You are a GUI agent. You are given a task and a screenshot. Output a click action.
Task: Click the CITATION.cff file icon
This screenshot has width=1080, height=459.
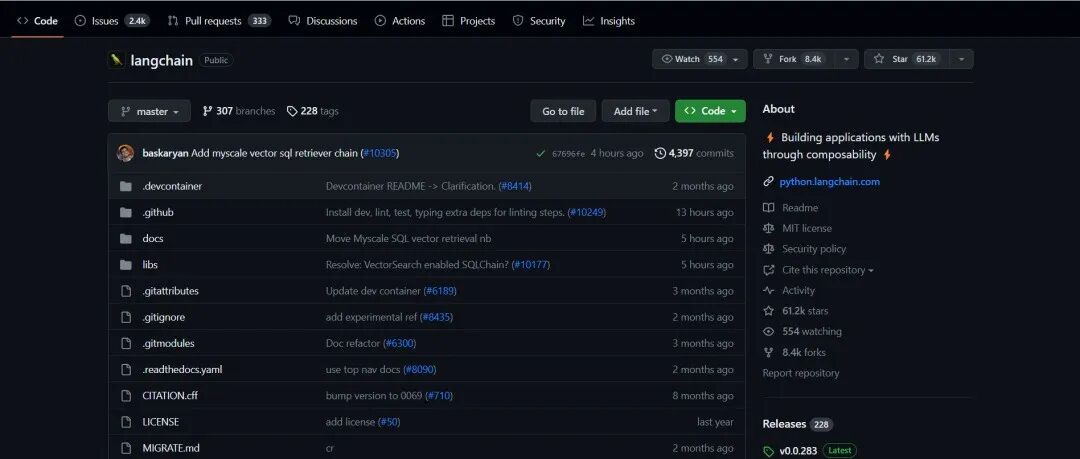tap(125, 396)
